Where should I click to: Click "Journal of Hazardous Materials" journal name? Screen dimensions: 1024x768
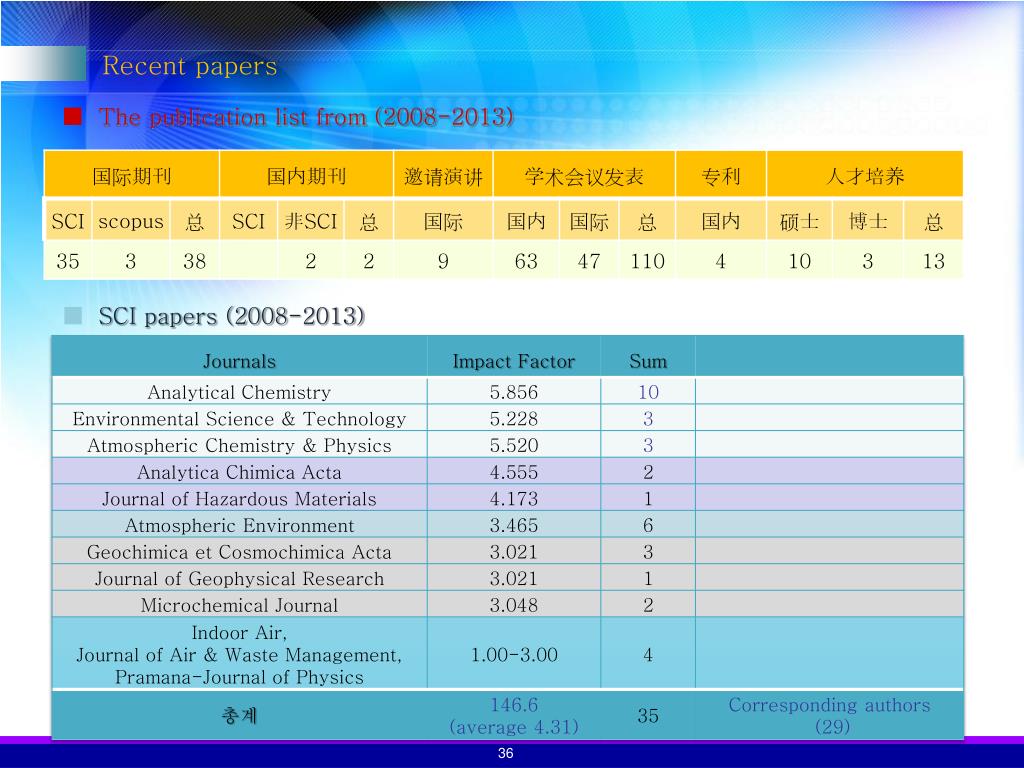click(x=240, y=499)
